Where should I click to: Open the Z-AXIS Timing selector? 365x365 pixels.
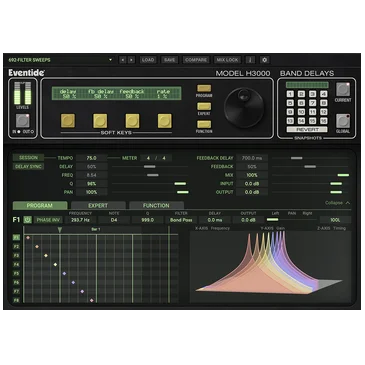[332, 228]
